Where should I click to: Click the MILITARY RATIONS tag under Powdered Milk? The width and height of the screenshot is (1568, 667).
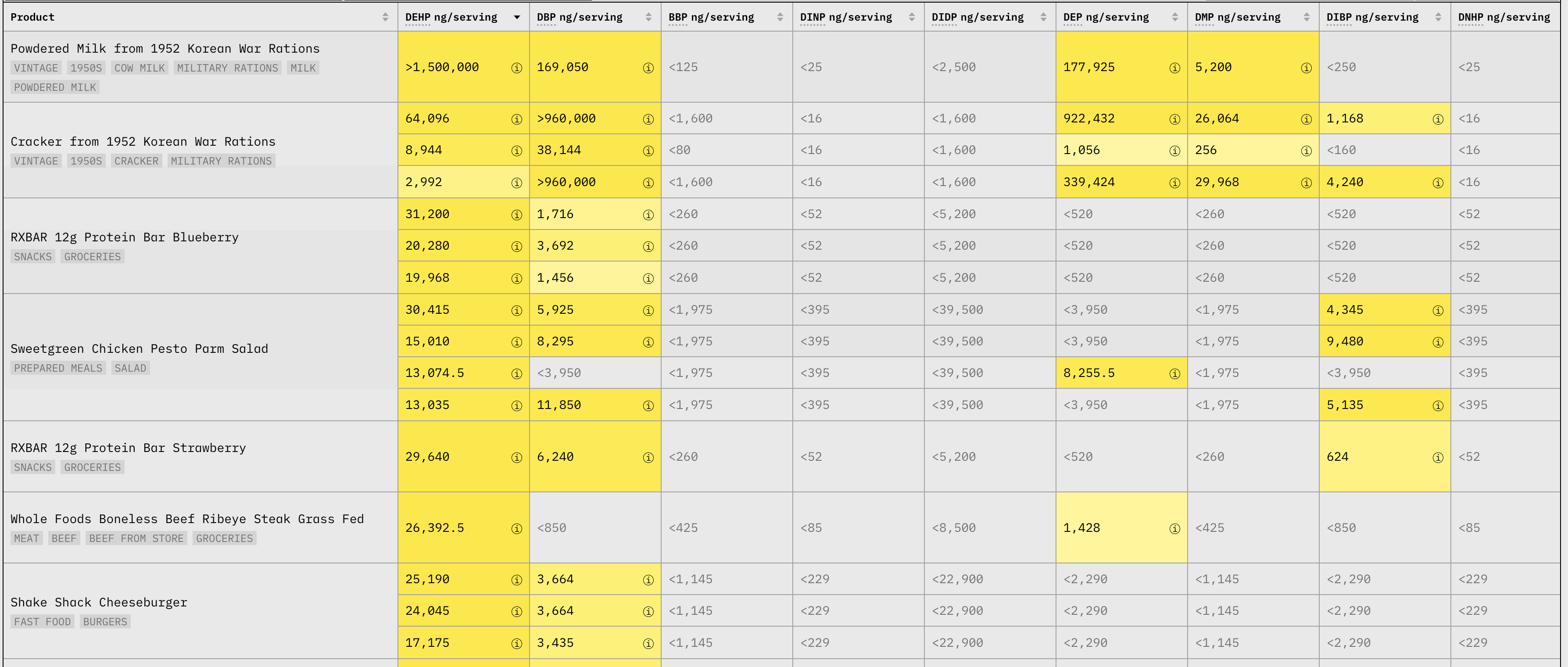coord(227,68)
